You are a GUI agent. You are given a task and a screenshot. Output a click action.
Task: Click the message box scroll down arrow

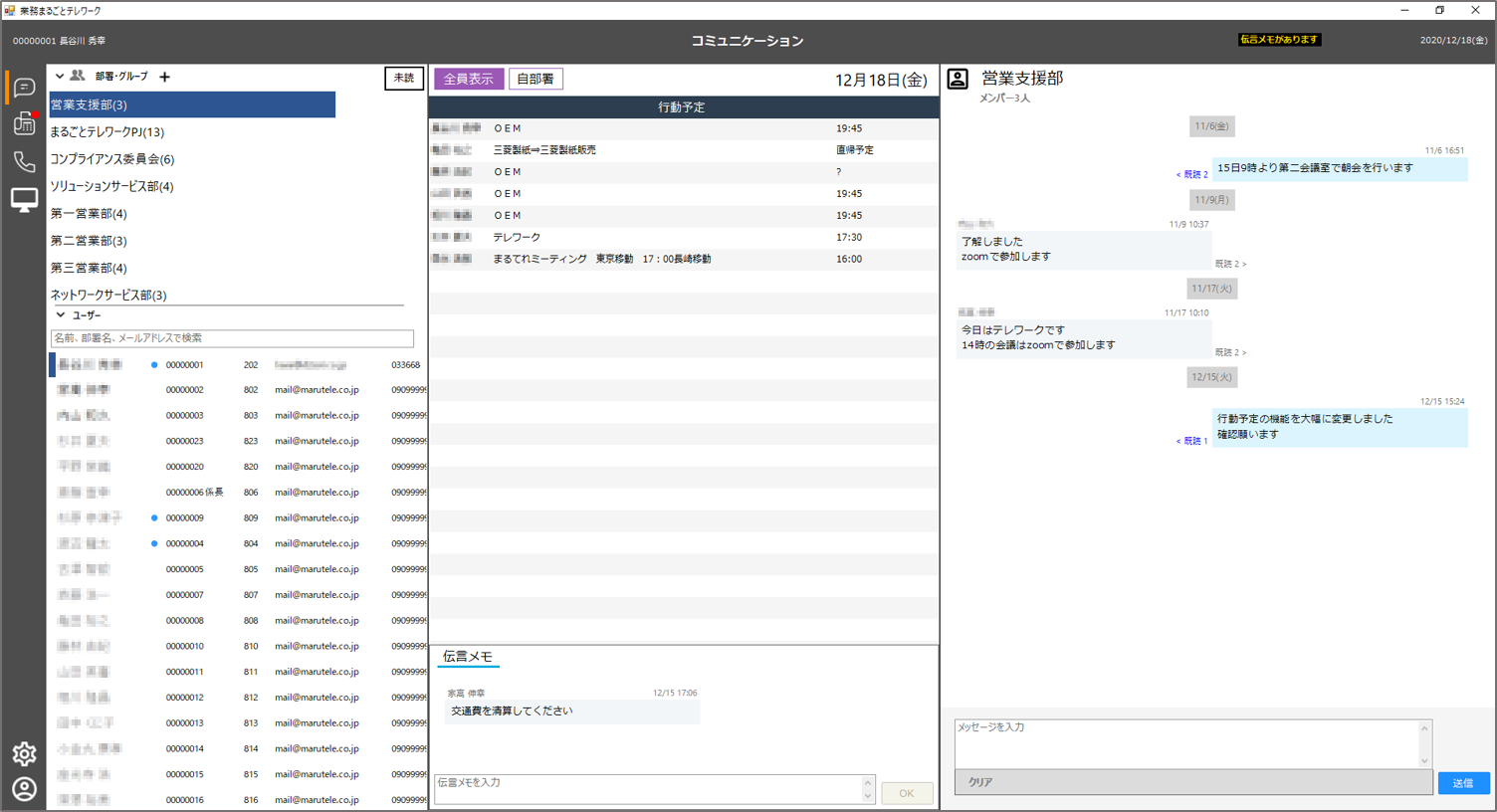(1424, 760)
